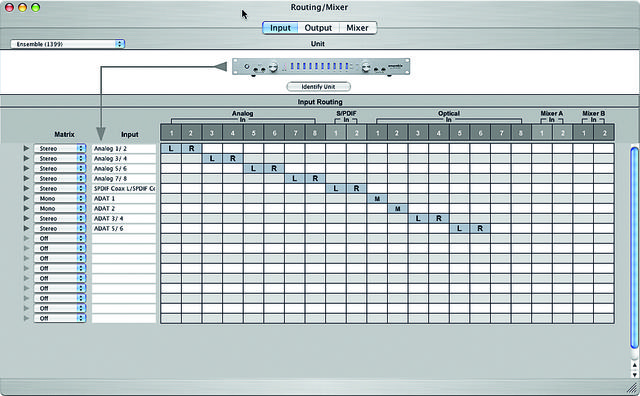
Task: Open the Ensemble unit selector dropdown
Action: click(x=68, y=44)
